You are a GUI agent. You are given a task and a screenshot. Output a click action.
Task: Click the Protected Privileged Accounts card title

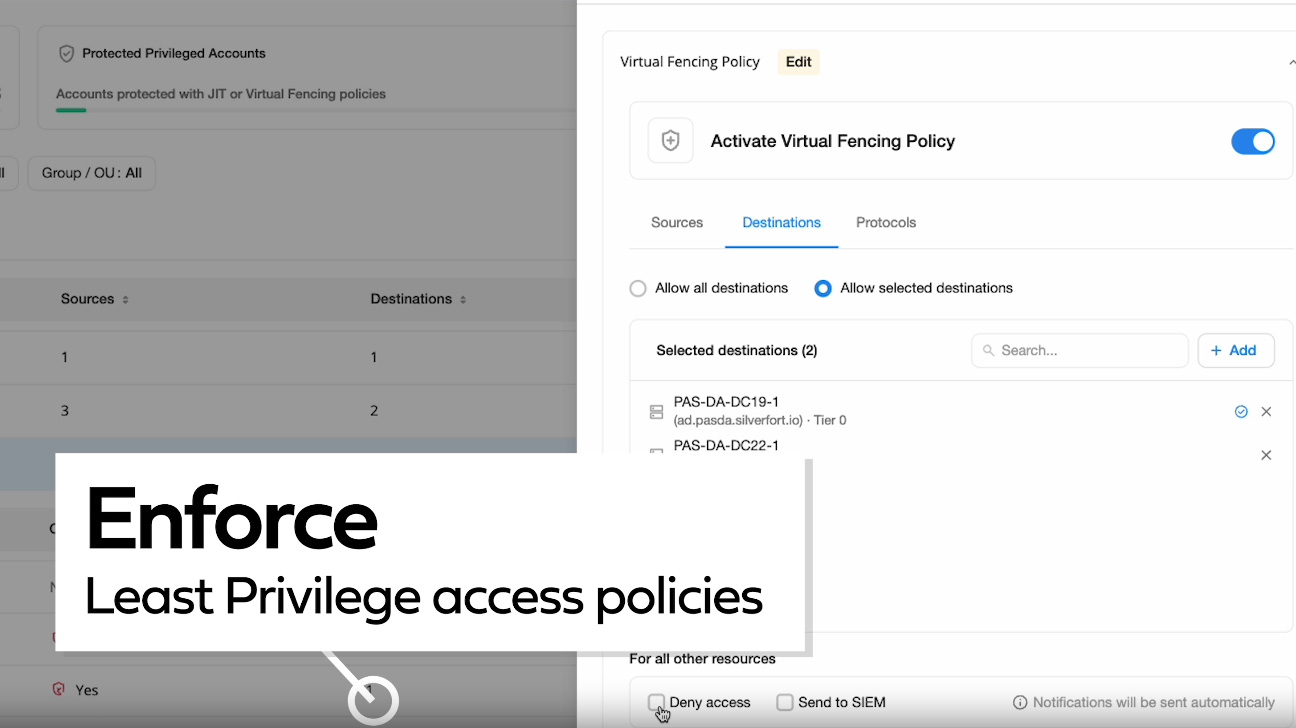(174, 53)
